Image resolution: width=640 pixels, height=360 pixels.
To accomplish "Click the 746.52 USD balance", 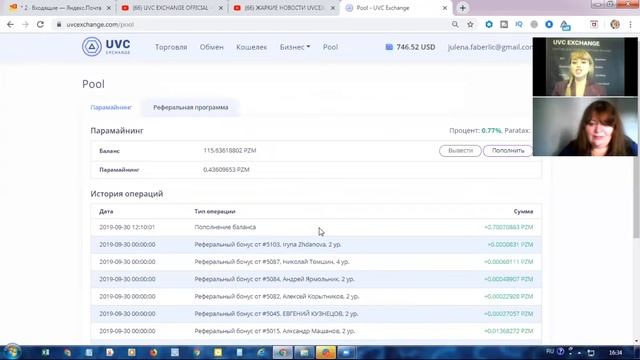I will click(x=416, y=47).
